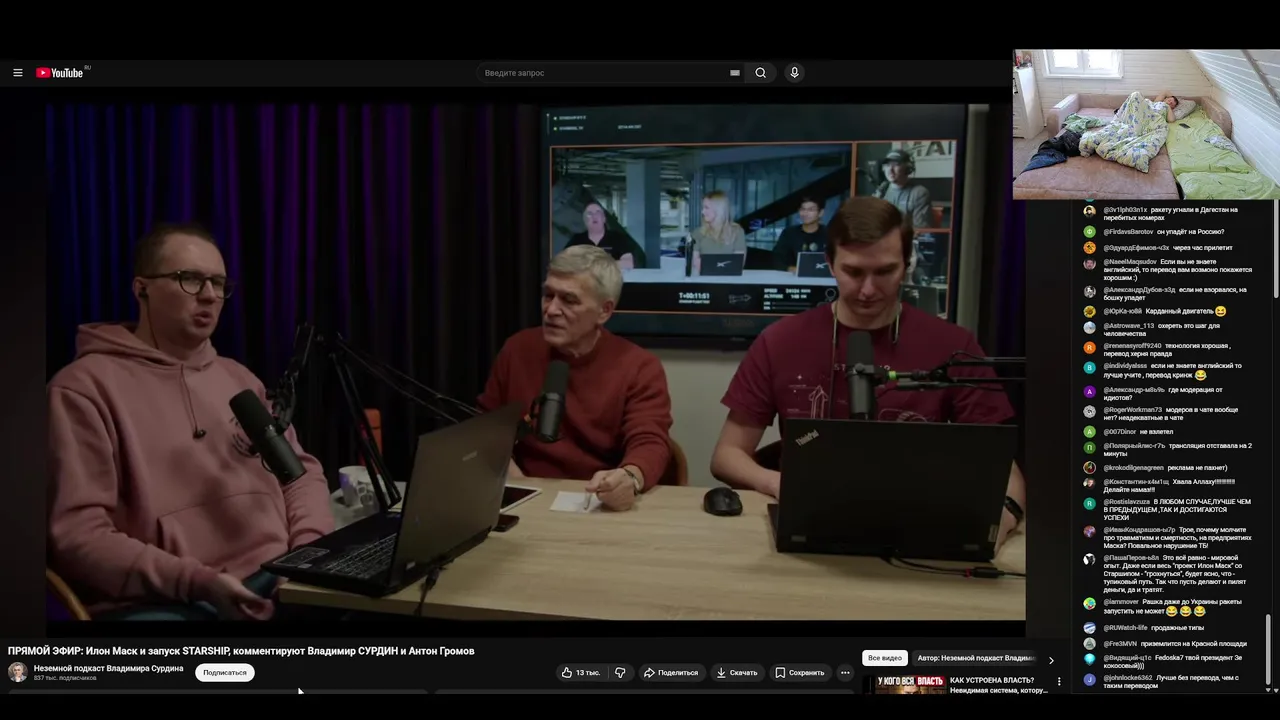Select the 'Автор: Неземной подкаст' filter chip
The image size is (1280, 720).
point(976,658)
